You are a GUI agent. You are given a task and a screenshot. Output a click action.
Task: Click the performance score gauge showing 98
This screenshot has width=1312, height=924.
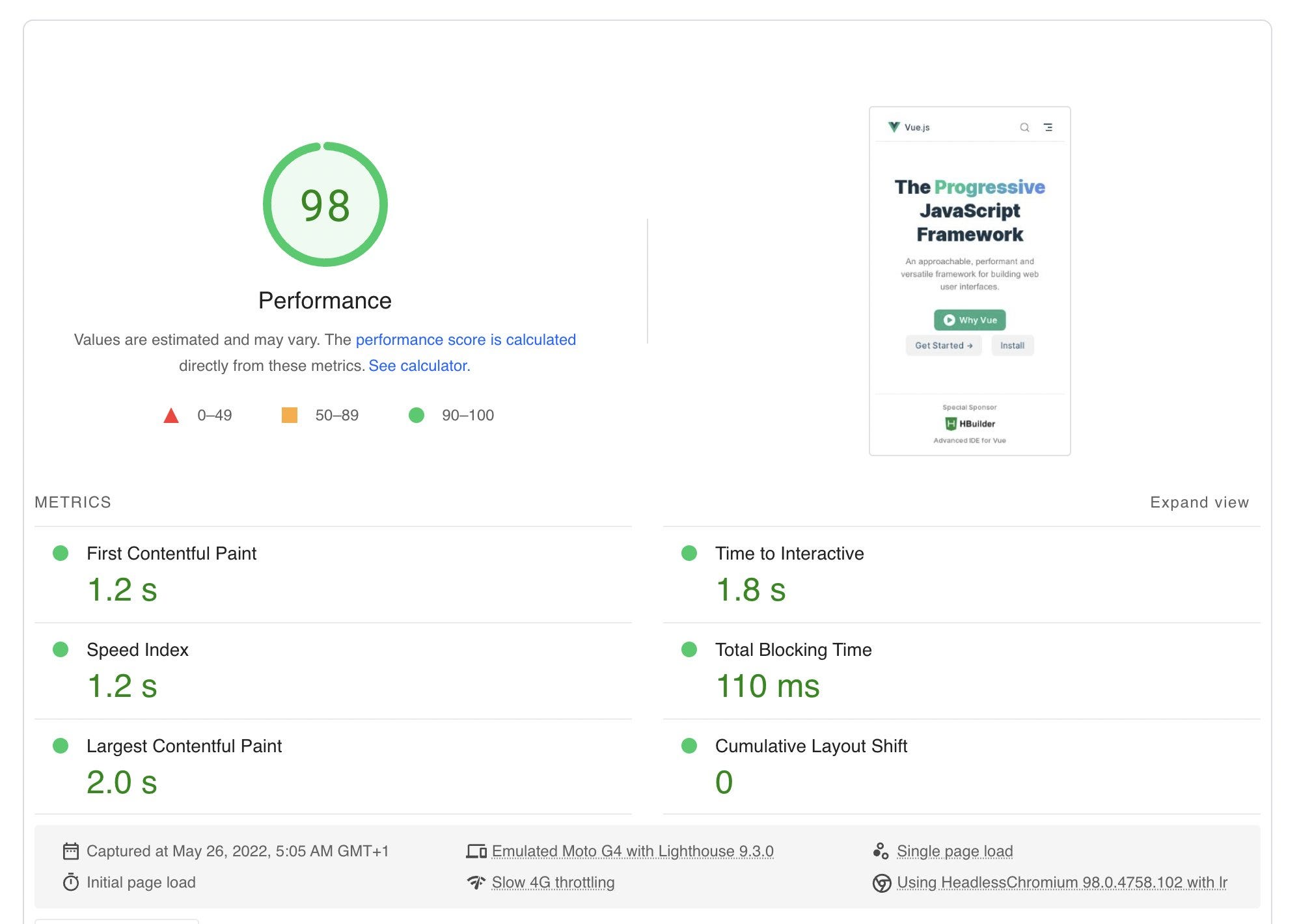325,204
